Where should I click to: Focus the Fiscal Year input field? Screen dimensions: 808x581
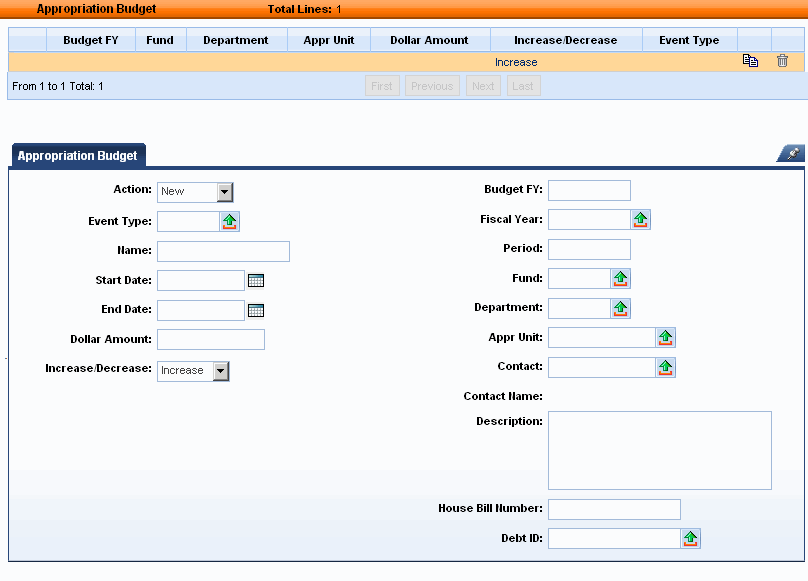tap(590, 220)
